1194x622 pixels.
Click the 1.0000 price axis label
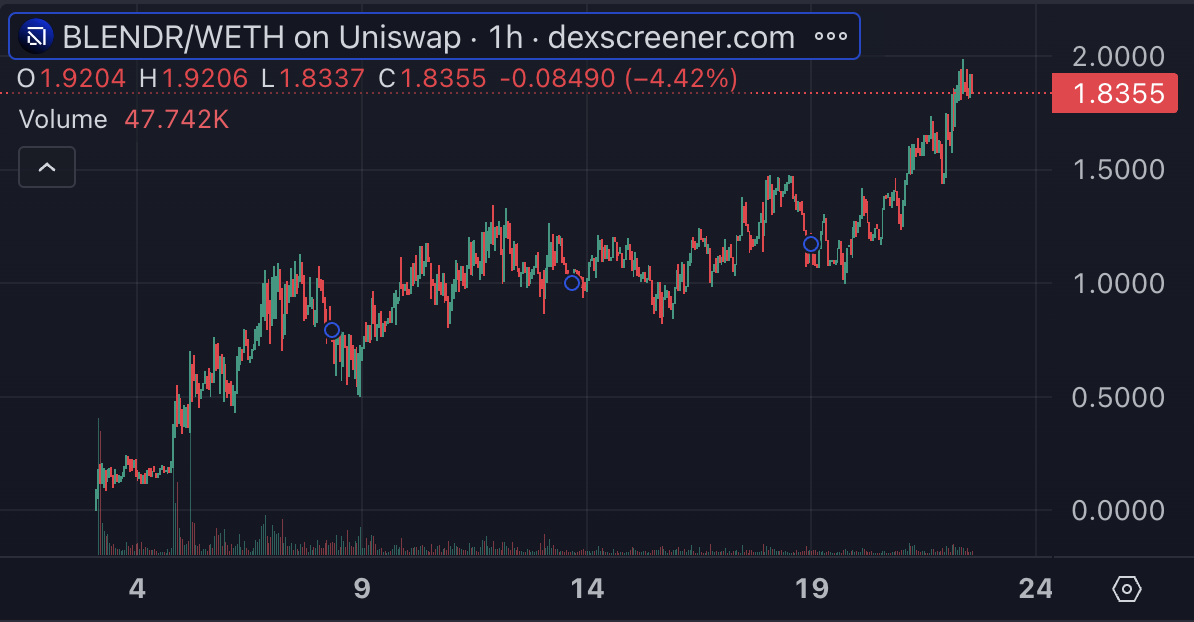click(1118, 284)
